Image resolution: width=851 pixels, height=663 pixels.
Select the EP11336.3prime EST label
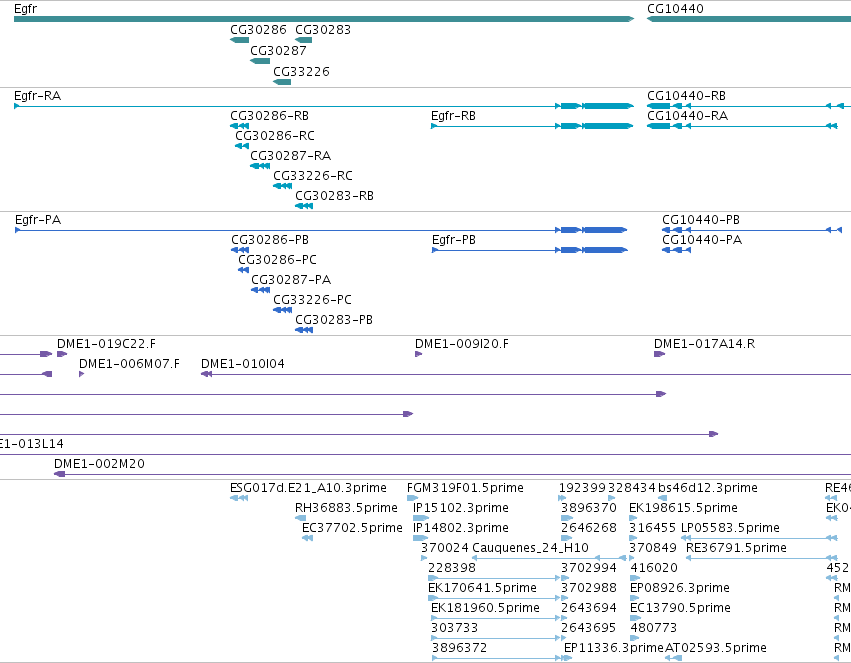click(x=614, y=648)
